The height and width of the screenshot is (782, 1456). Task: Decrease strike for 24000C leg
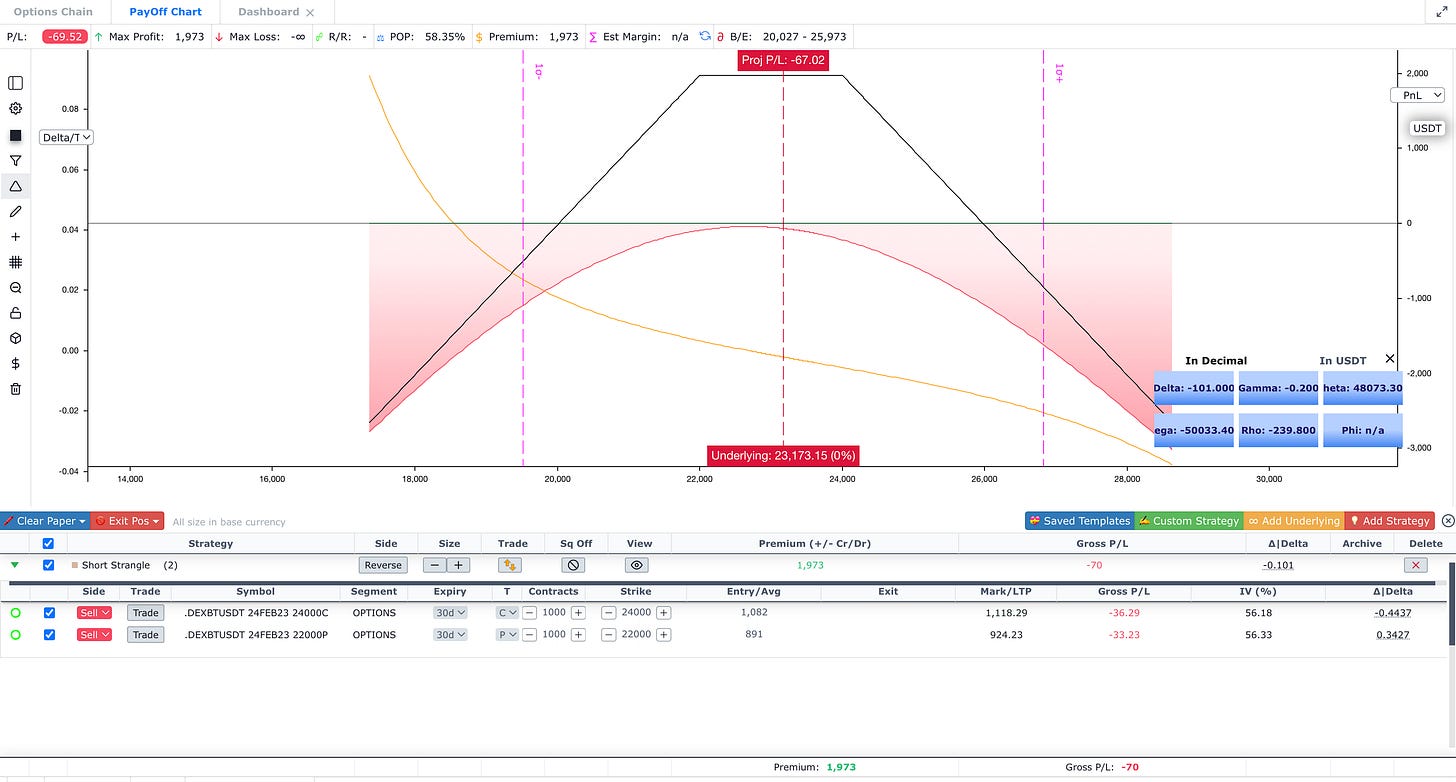[x=609, y=613]
